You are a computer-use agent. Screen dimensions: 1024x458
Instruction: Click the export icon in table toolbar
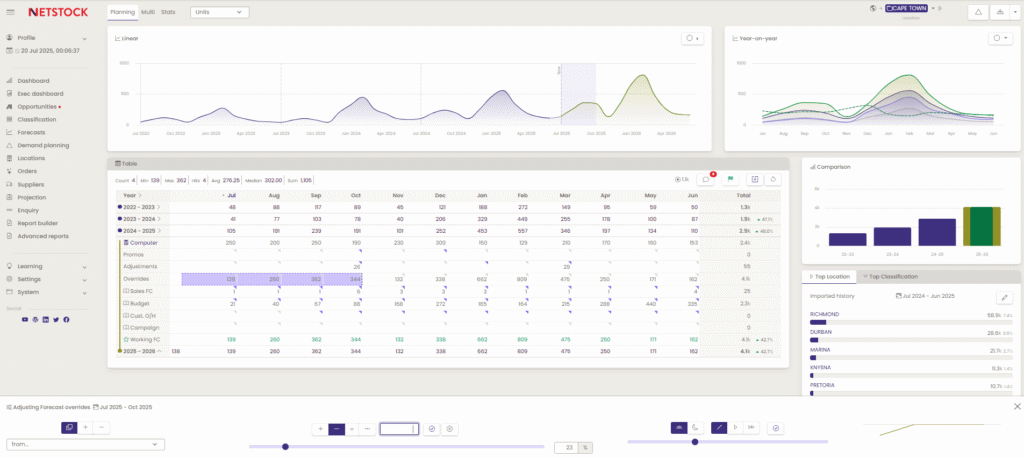click(755, 179)
